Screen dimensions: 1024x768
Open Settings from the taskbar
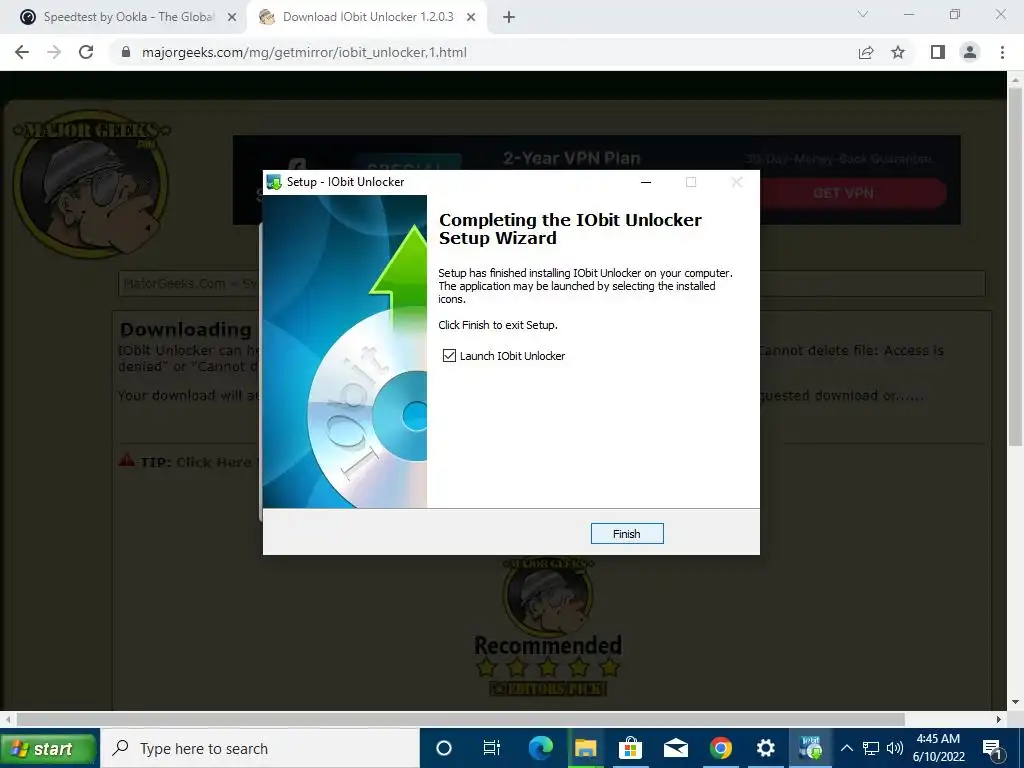click(x=765, y=748)
